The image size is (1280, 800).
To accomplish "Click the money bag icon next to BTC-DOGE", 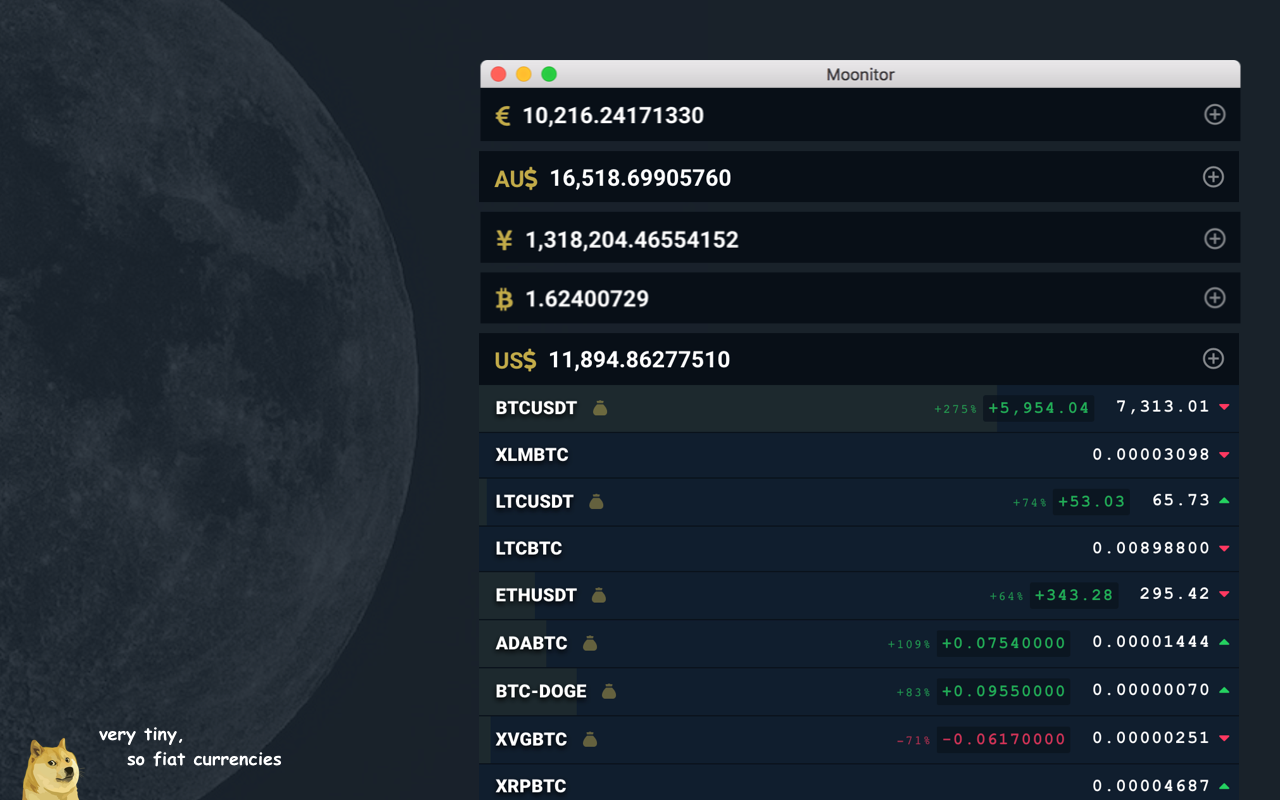I will click(609, 691).
